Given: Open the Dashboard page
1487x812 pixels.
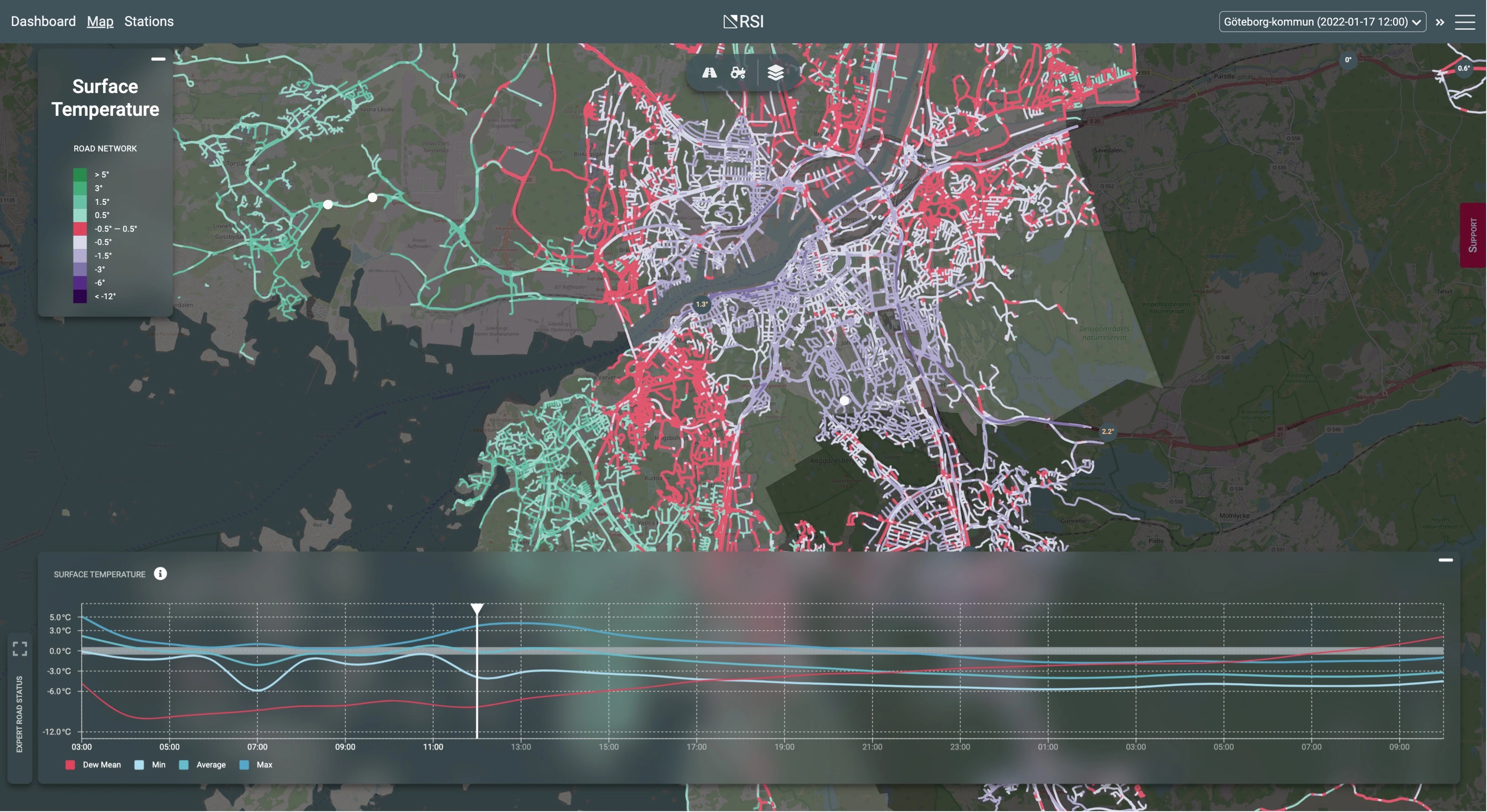Looking at the screenshot, I should [x=43, y=21].
